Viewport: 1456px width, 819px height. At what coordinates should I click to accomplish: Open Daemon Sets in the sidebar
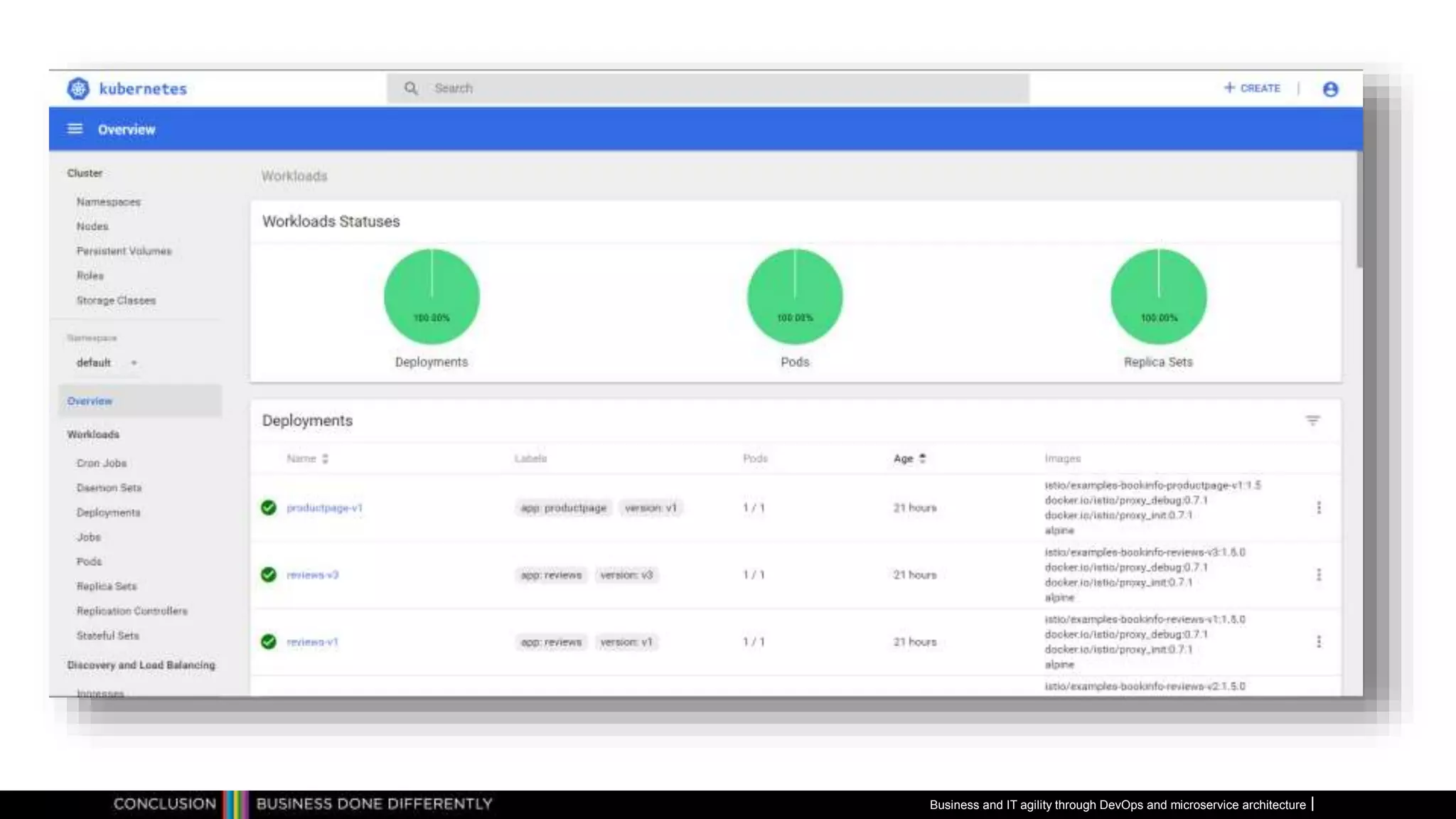[109, 488]
